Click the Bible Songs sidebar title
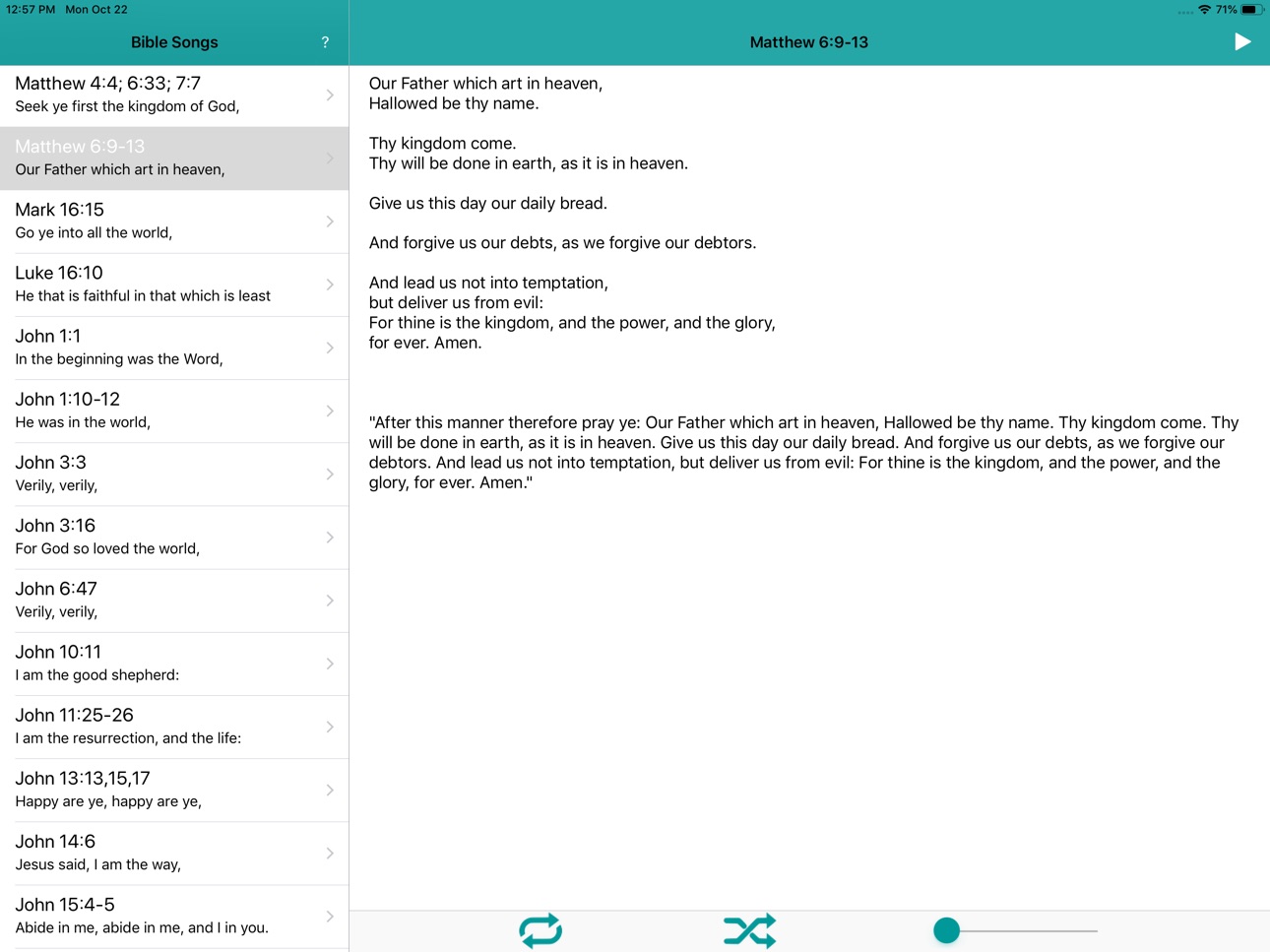This screenshot has height=952, width=1270. [174, 42]
